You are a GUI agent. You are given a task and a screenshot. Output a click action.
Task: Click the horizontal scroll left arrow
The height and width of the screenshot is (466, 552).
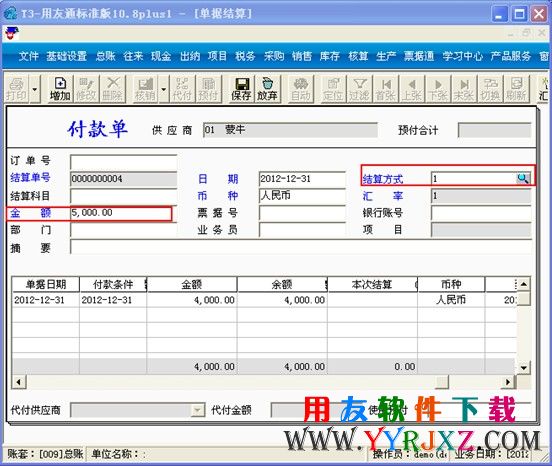[19, 382]
